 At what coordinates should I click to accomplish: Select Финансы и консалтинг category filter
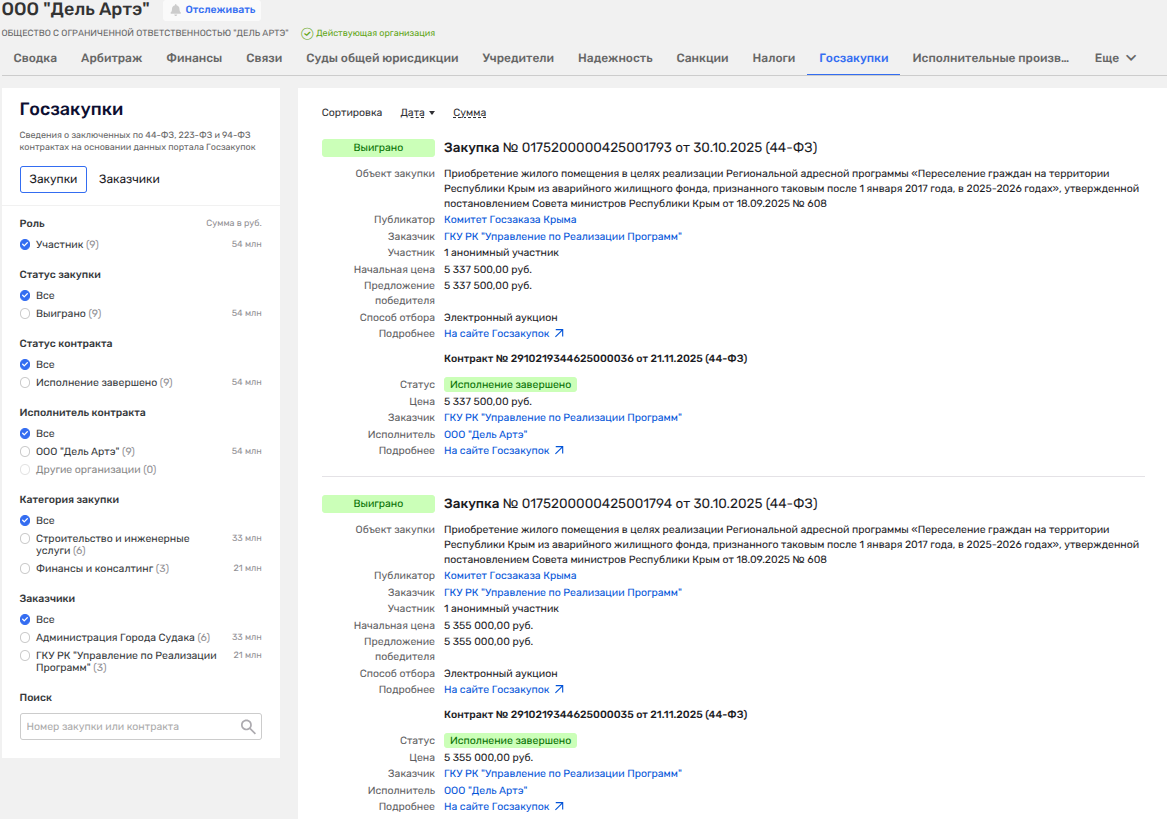click(x=26, y=568)
